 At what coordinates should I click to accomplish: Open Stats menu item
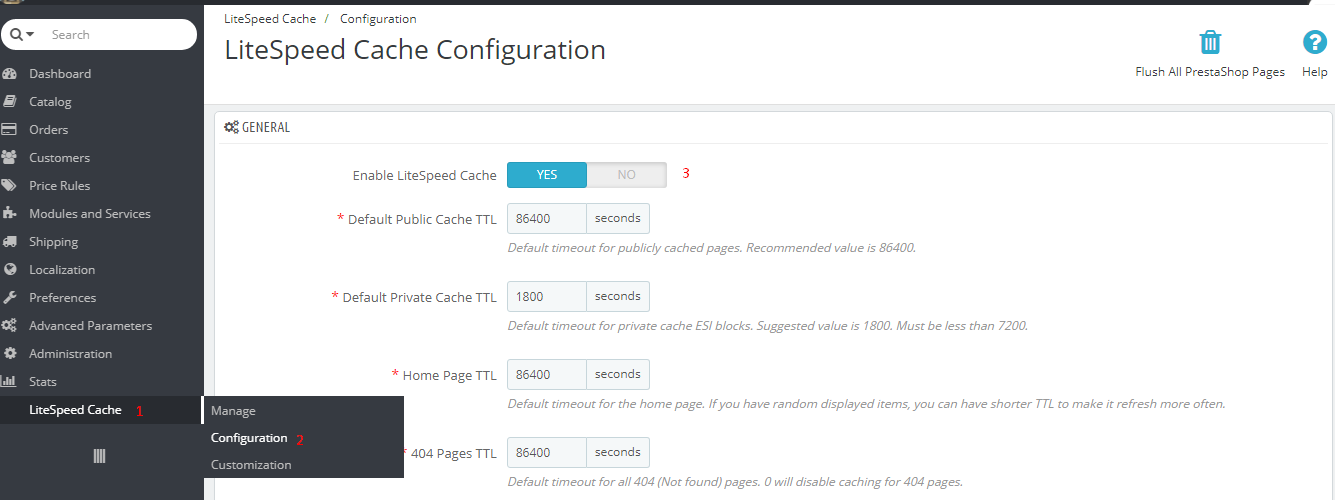click(x=43, y=382)
